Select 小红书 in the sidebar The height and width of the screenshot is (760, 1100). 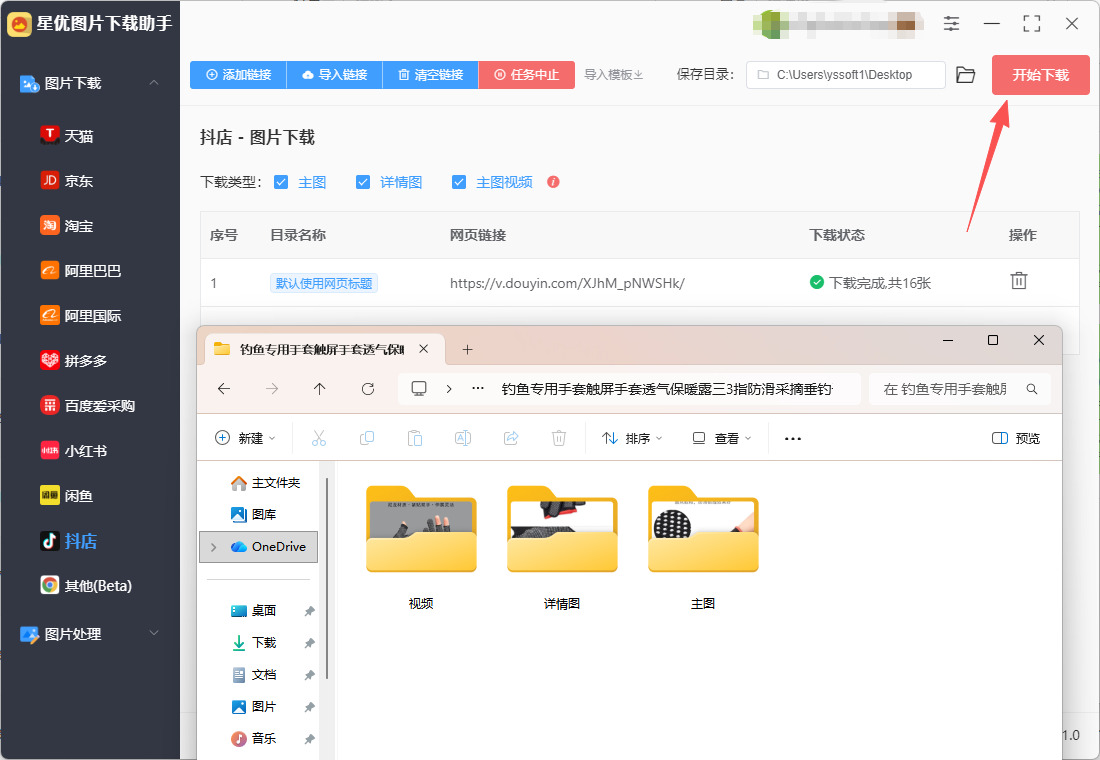(x=85, y=451)
